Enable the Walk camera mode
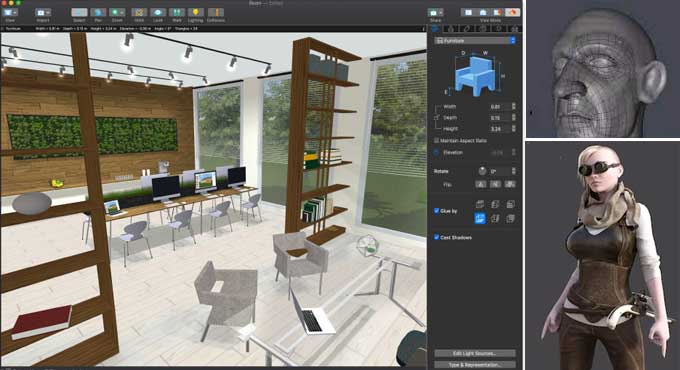 177,13
